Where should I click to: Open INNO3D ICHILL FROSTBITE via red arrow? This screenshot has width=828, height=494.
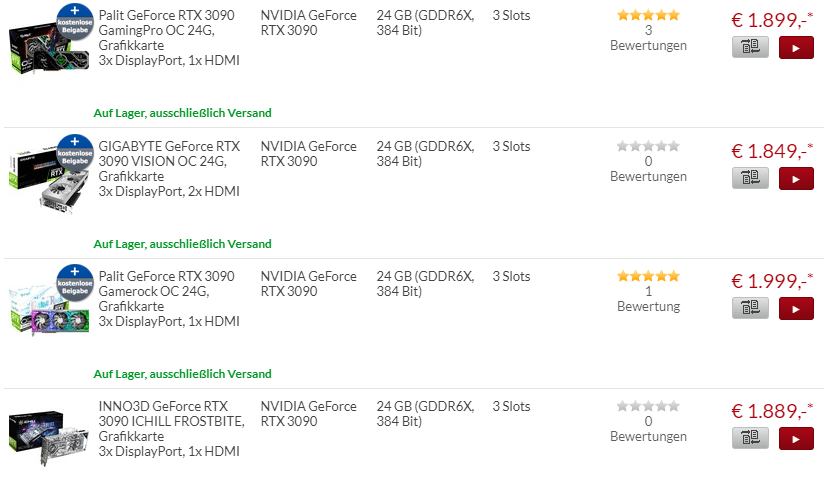click(796, 439)
